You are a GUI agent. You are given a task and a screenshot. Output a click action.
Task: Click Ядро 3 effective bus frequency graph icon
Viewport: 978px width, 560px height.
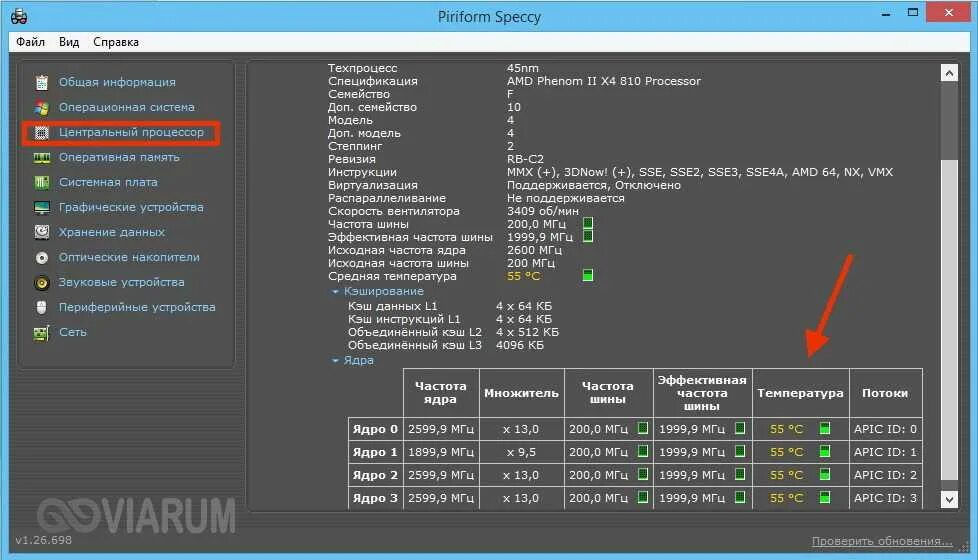tap(740, 498)
